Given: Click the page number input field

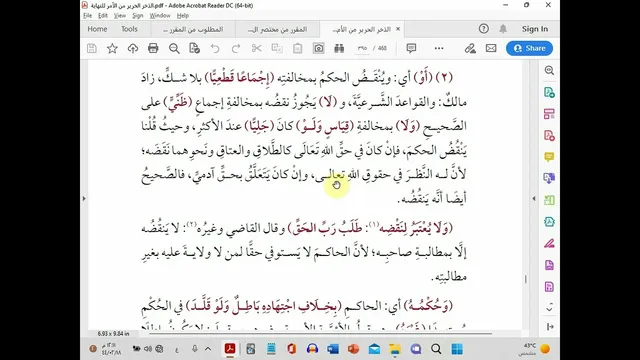Looking at the screenshot, I should (x=362, y=48).
